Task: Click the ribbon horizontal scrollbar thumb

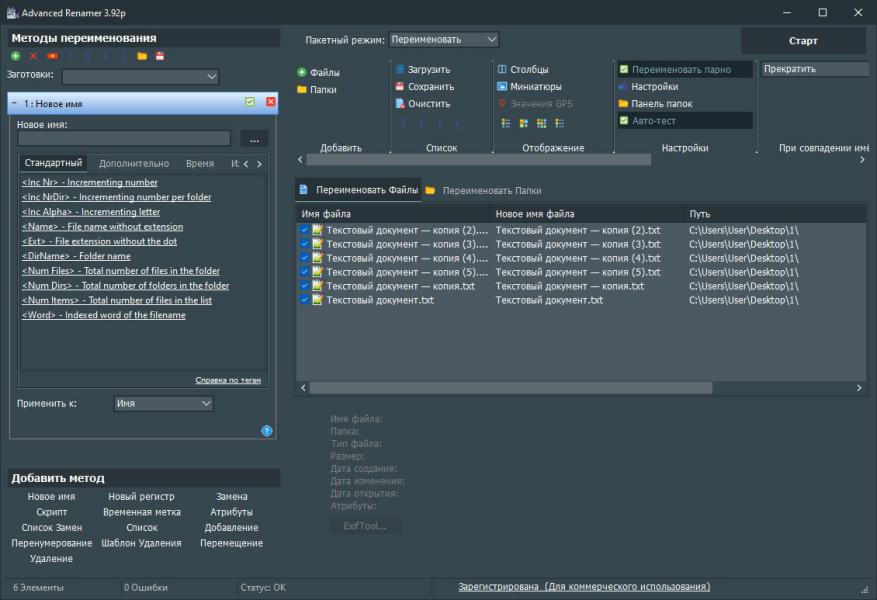Action: point(478,160)
